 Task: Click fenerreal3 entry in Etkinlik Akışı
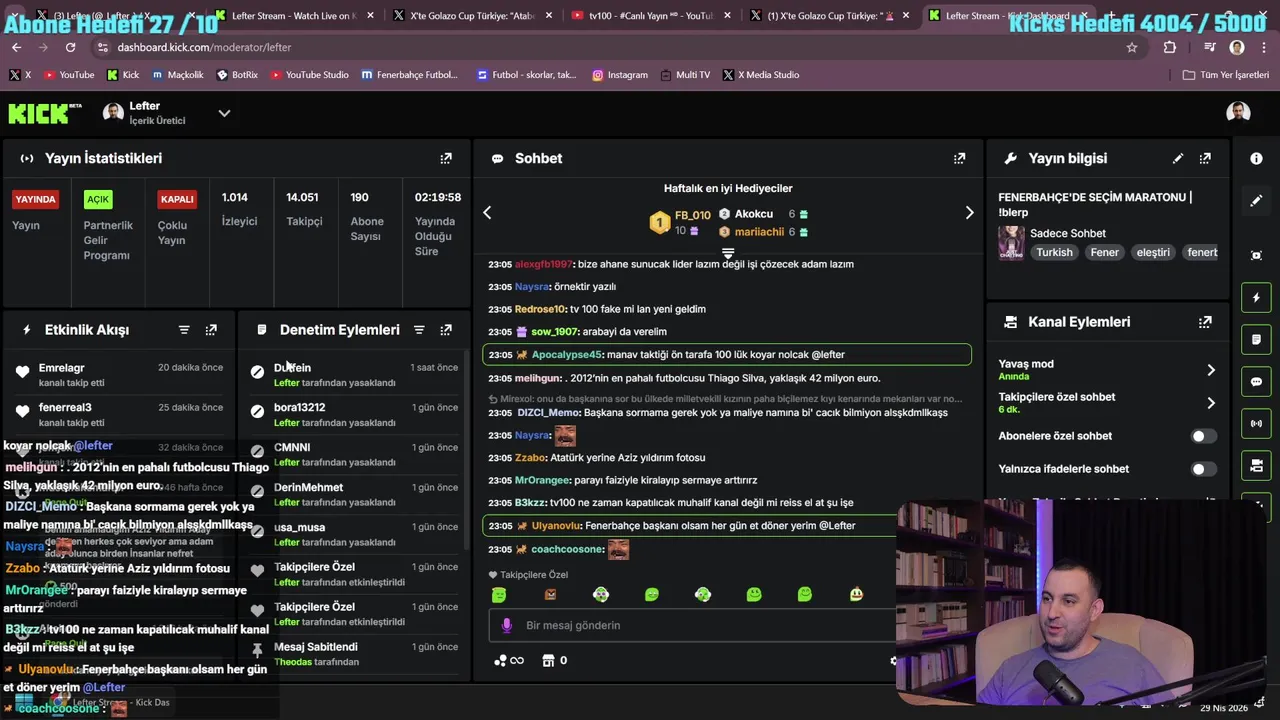(x=119, y=414)
